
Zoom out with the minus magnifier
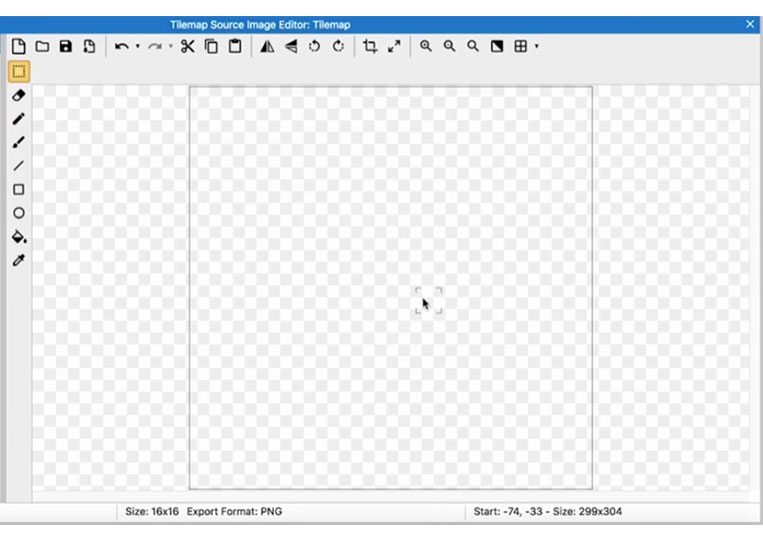449,46
